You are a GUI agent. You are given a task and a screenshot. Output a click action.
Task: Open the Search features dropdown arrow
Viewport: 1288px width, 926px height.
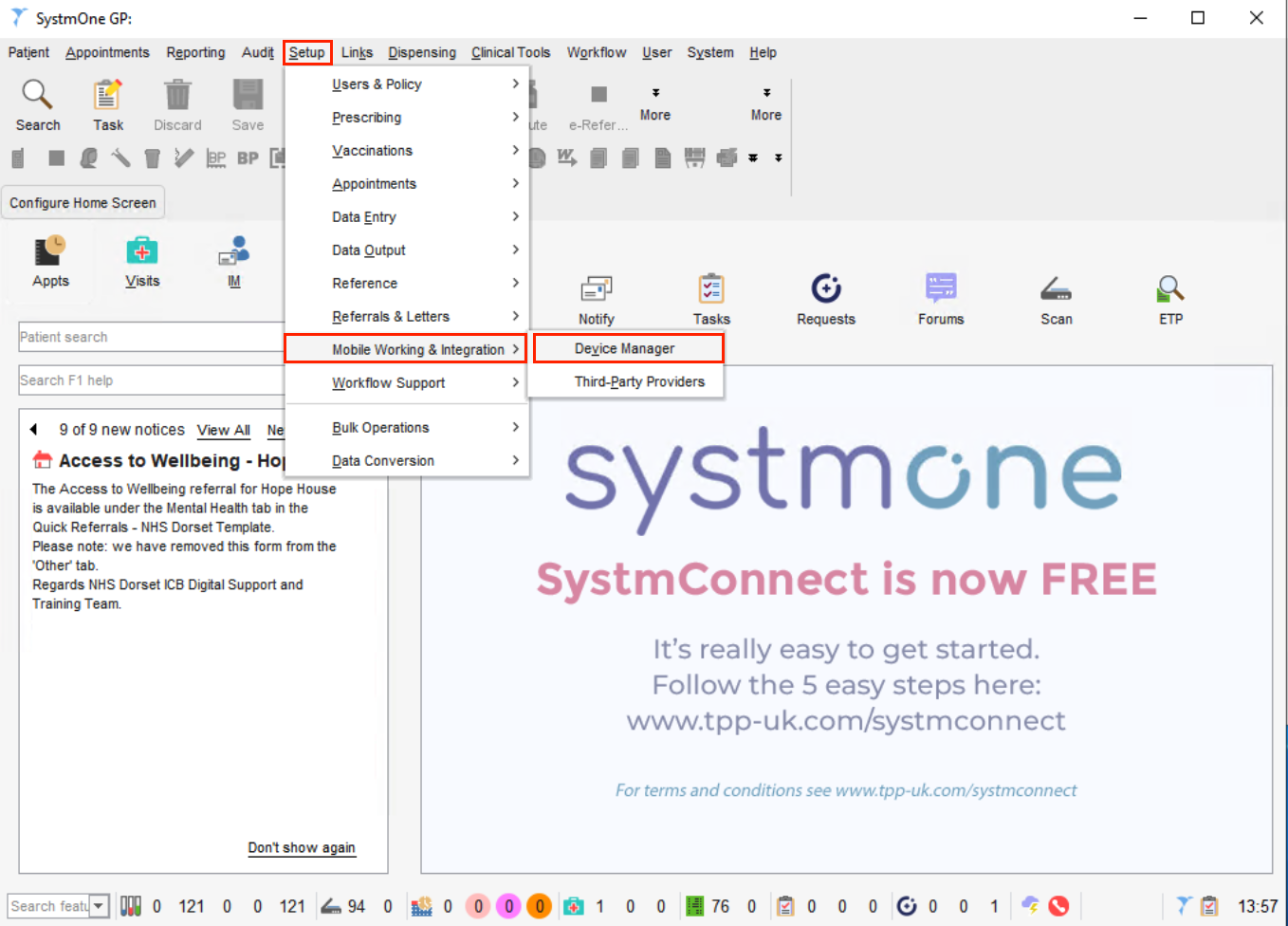tap(99, 906)
